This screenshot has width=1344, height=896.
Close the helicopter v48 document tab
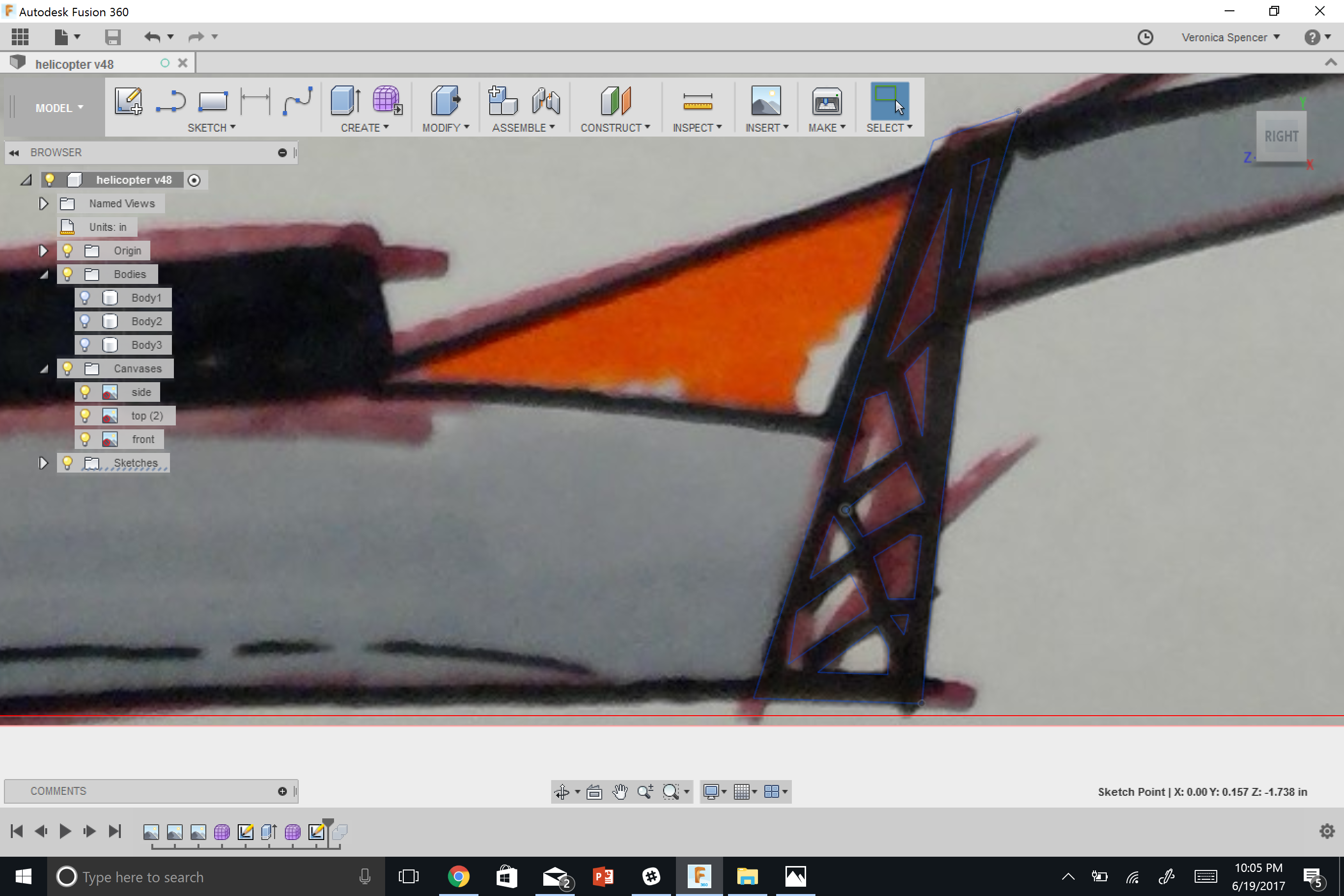(x=183, y=63)
